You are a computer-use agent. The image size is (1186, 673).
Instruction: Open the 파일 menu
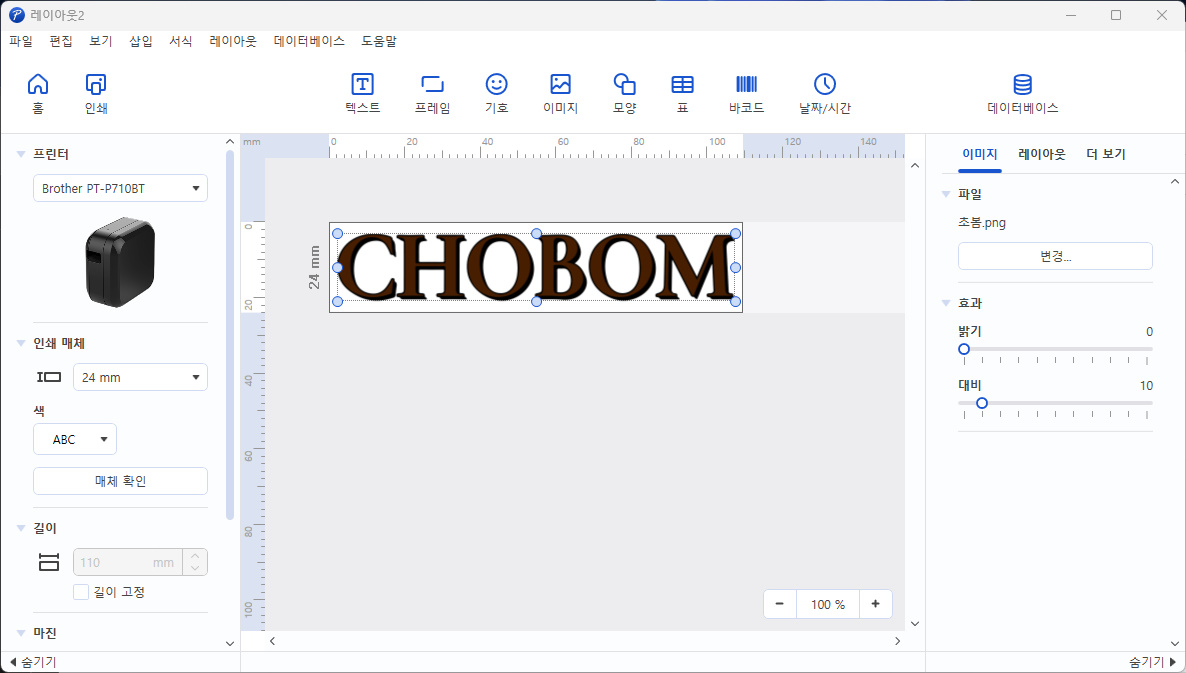pyautogui.click(x=21, y=41)
